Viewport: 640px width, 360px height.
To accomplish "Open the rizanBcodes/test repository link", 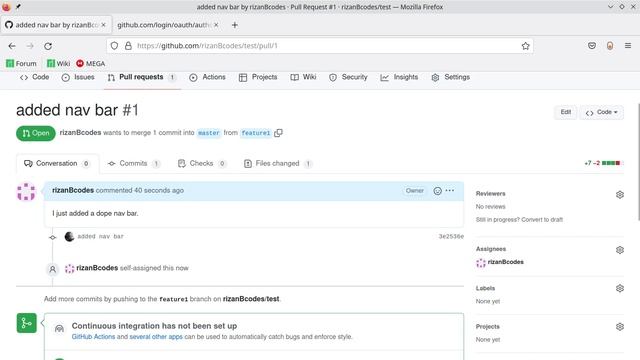I will [x=251, y=299].
